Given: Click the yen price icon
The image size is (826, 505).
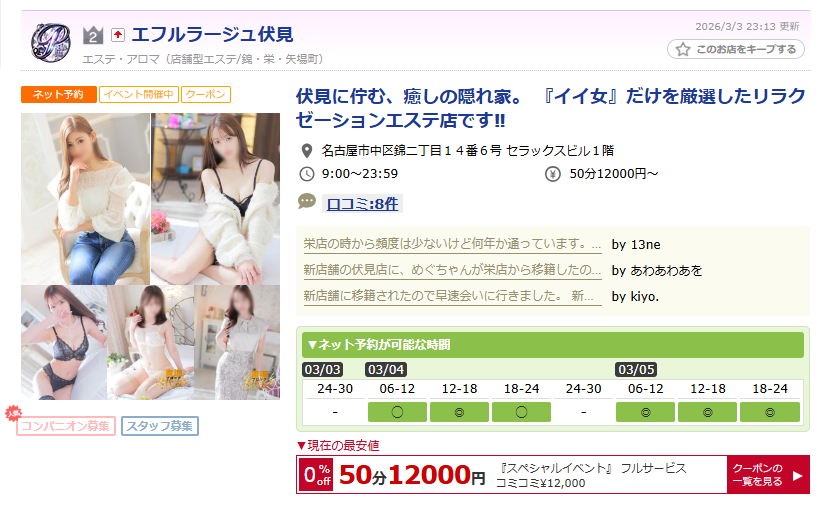Looking at the screenshot, I should (x=553, y=174).
